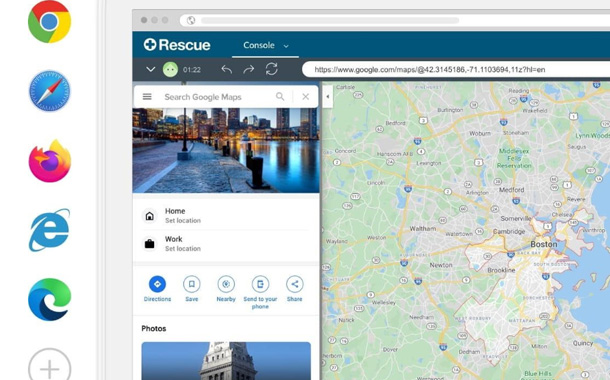Click the Directions icon in Maps
The image size is (610, 380).
pos(157,284)
